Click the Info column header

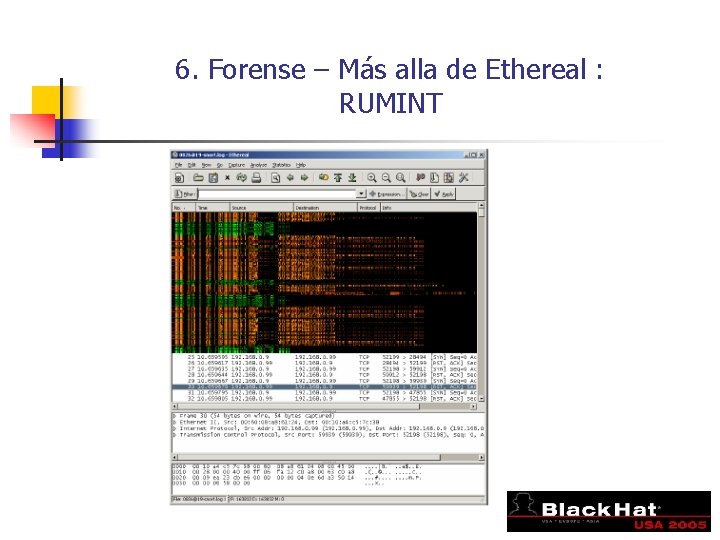pyautogui.click(x=429, y=208)
